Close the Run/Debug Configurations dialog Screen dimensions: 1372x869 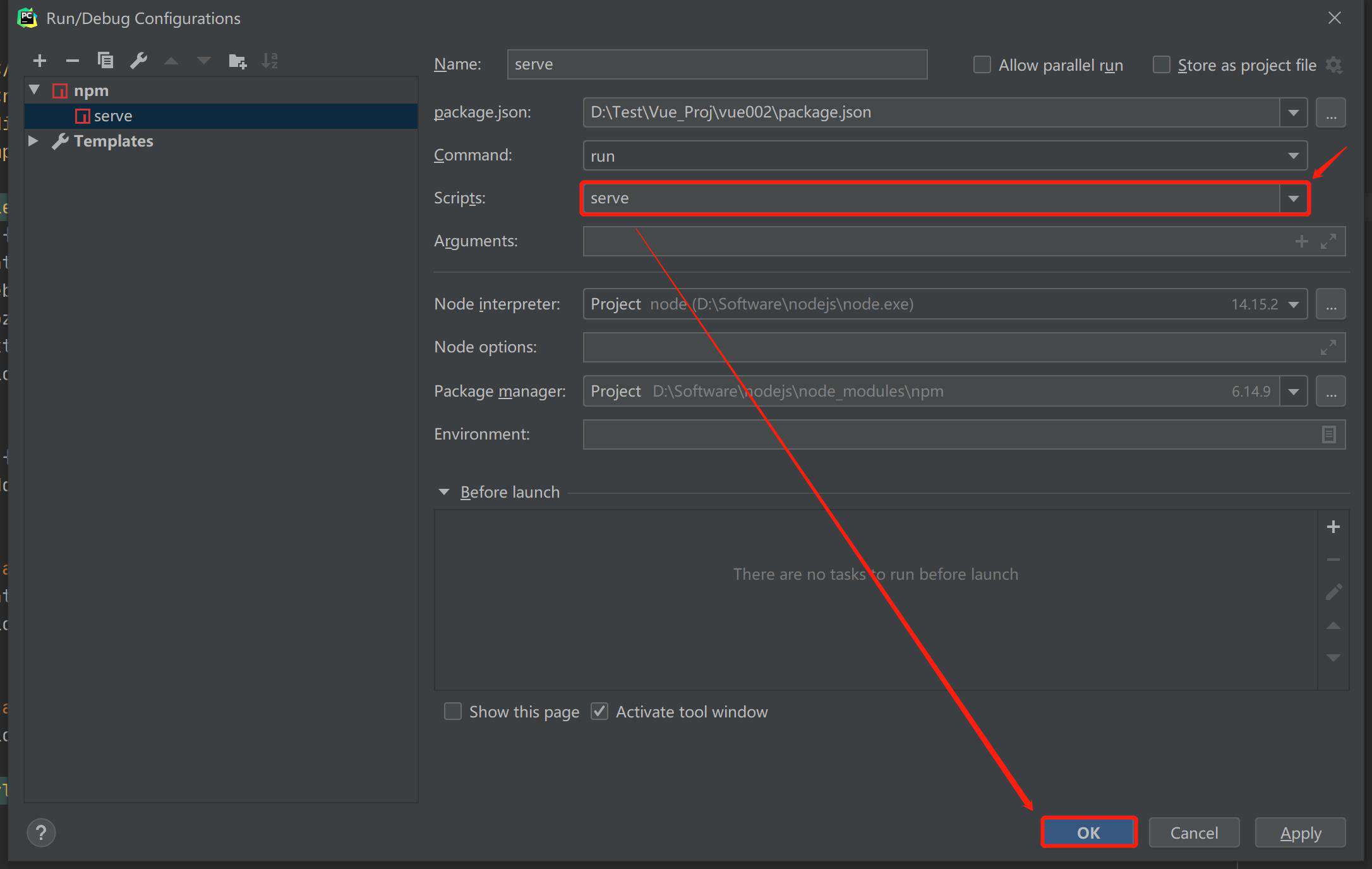pos(1335,18)
